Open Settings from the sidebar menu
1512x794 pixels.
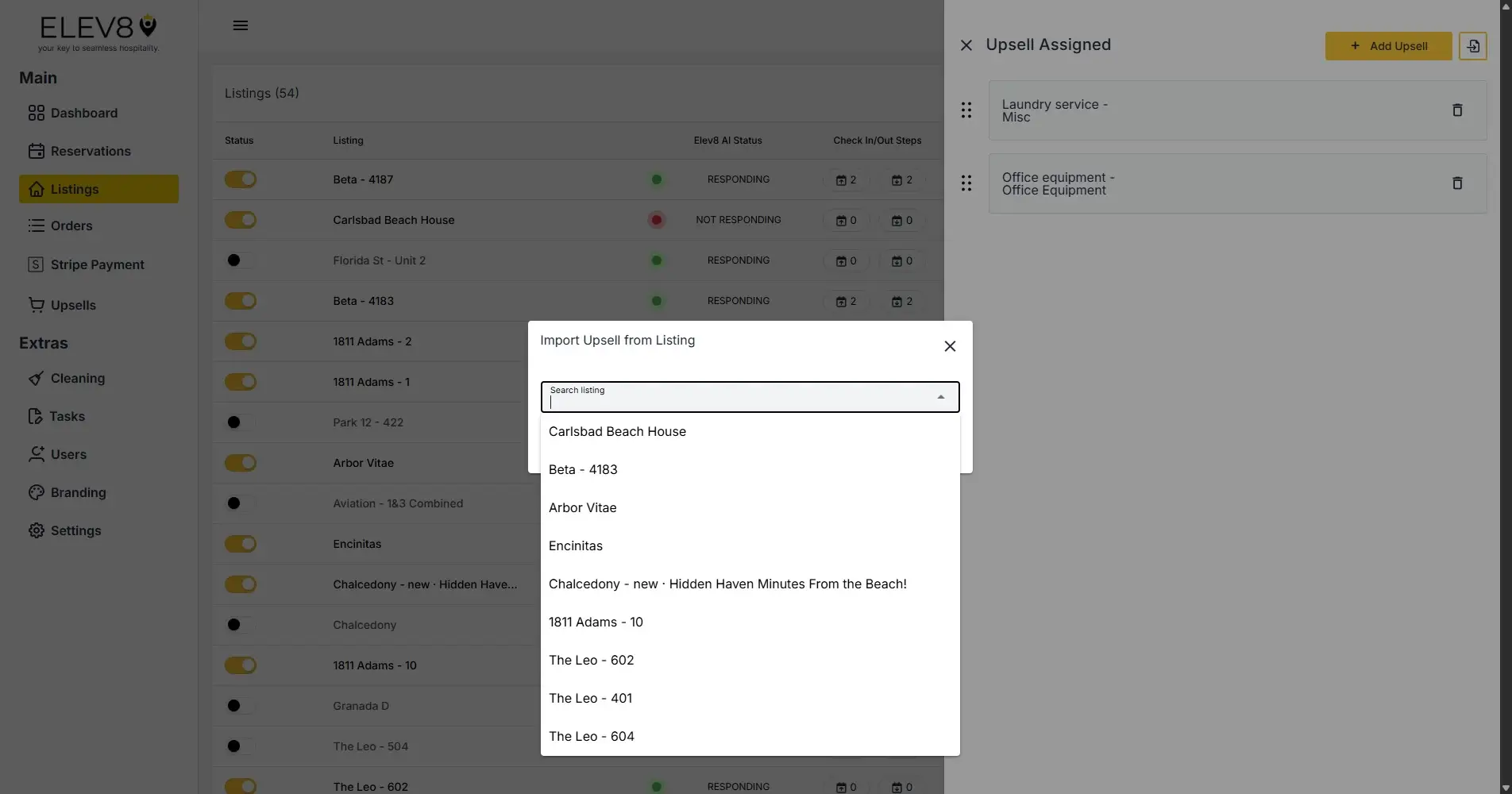[x=75, y=530]
